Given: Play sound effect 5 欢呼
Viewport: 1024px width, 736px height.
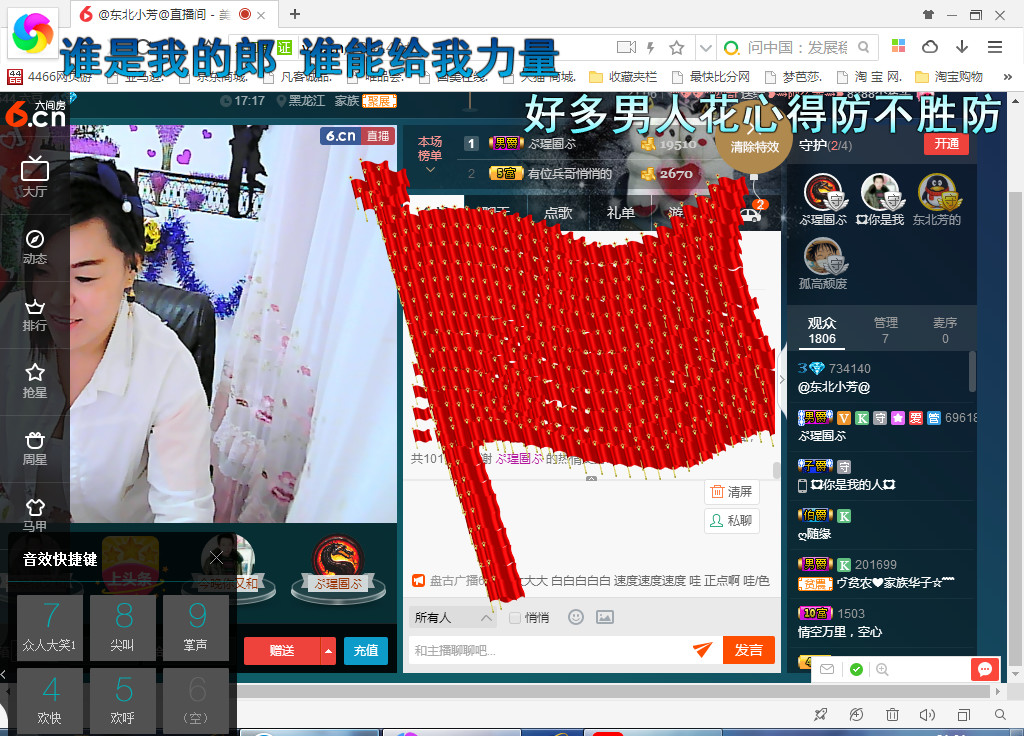Looking at the screenshot, I should point(123,700).
